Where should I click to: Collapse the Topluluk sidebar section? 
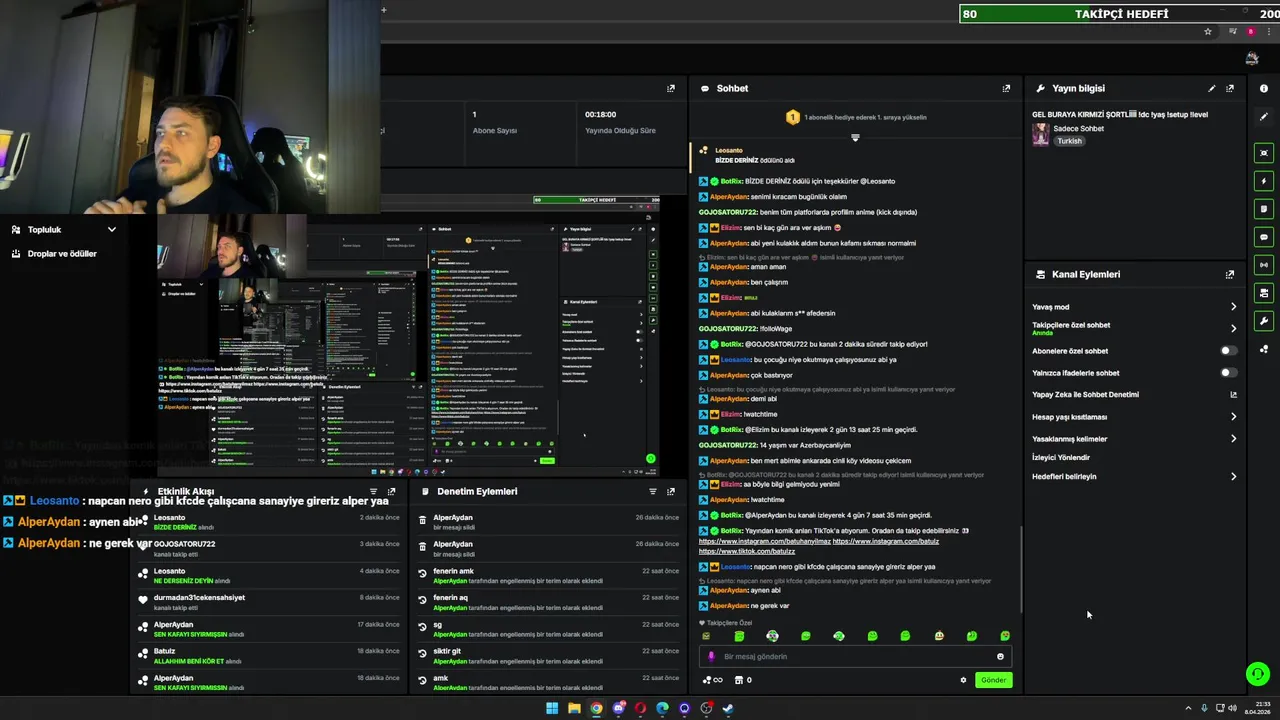coord(111,230)
